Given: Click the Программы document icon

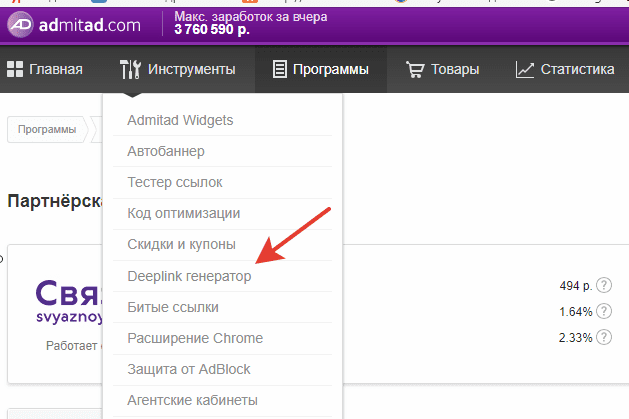Looking at the screenshot, I should [280, 69].
